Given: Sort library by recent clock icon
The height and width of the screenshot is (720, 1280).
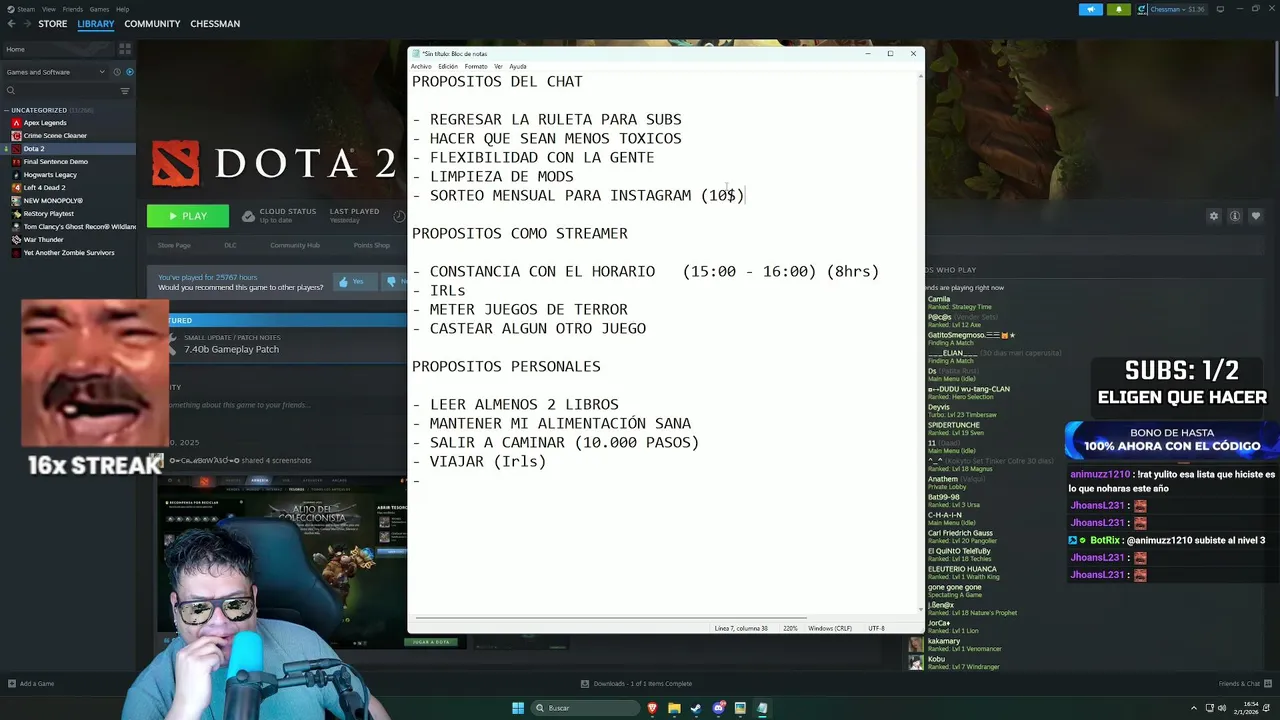Looking at the screenshot, I should (x=116, y=72).
